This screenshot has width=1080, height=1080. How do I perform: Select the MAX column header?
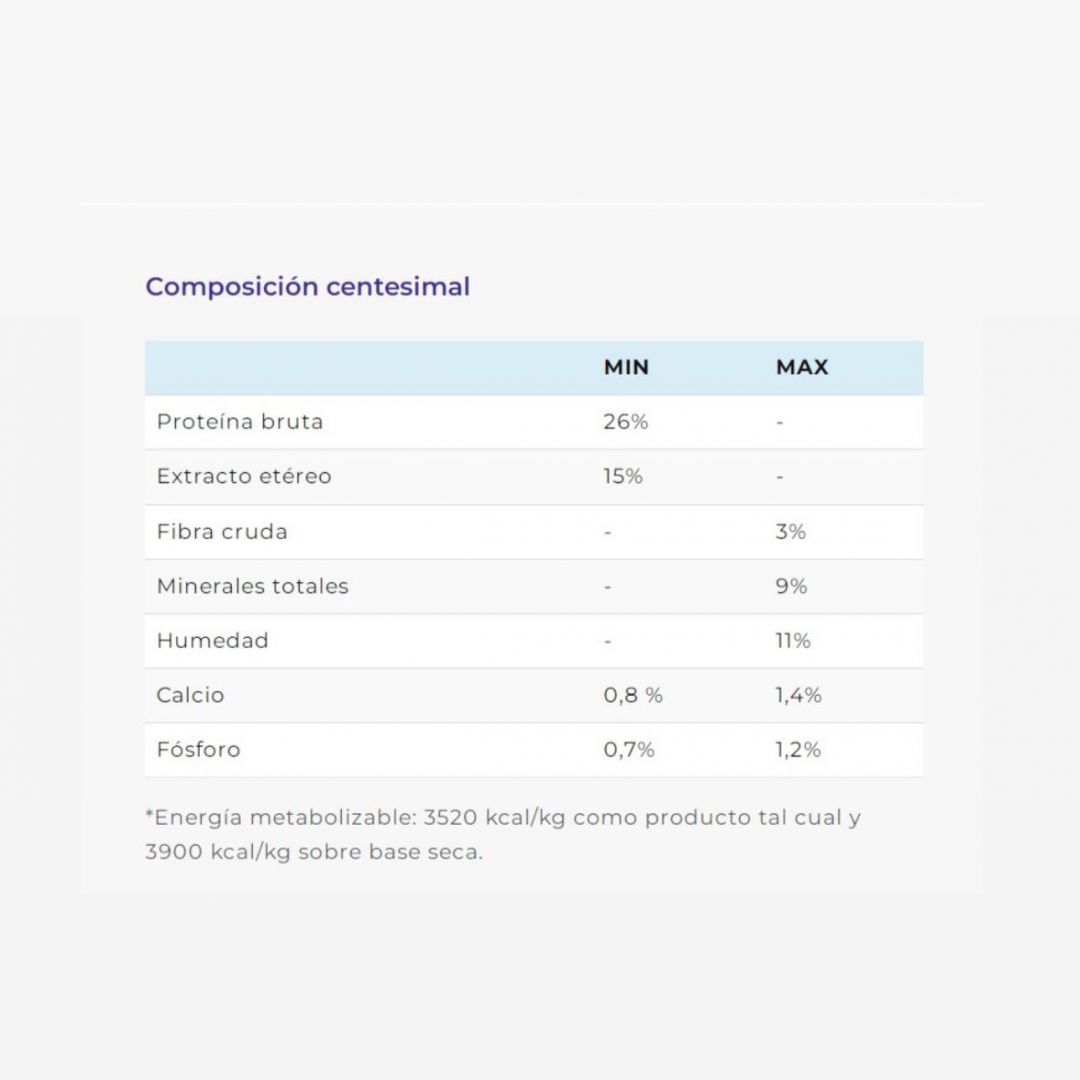(x=802, y=368)
